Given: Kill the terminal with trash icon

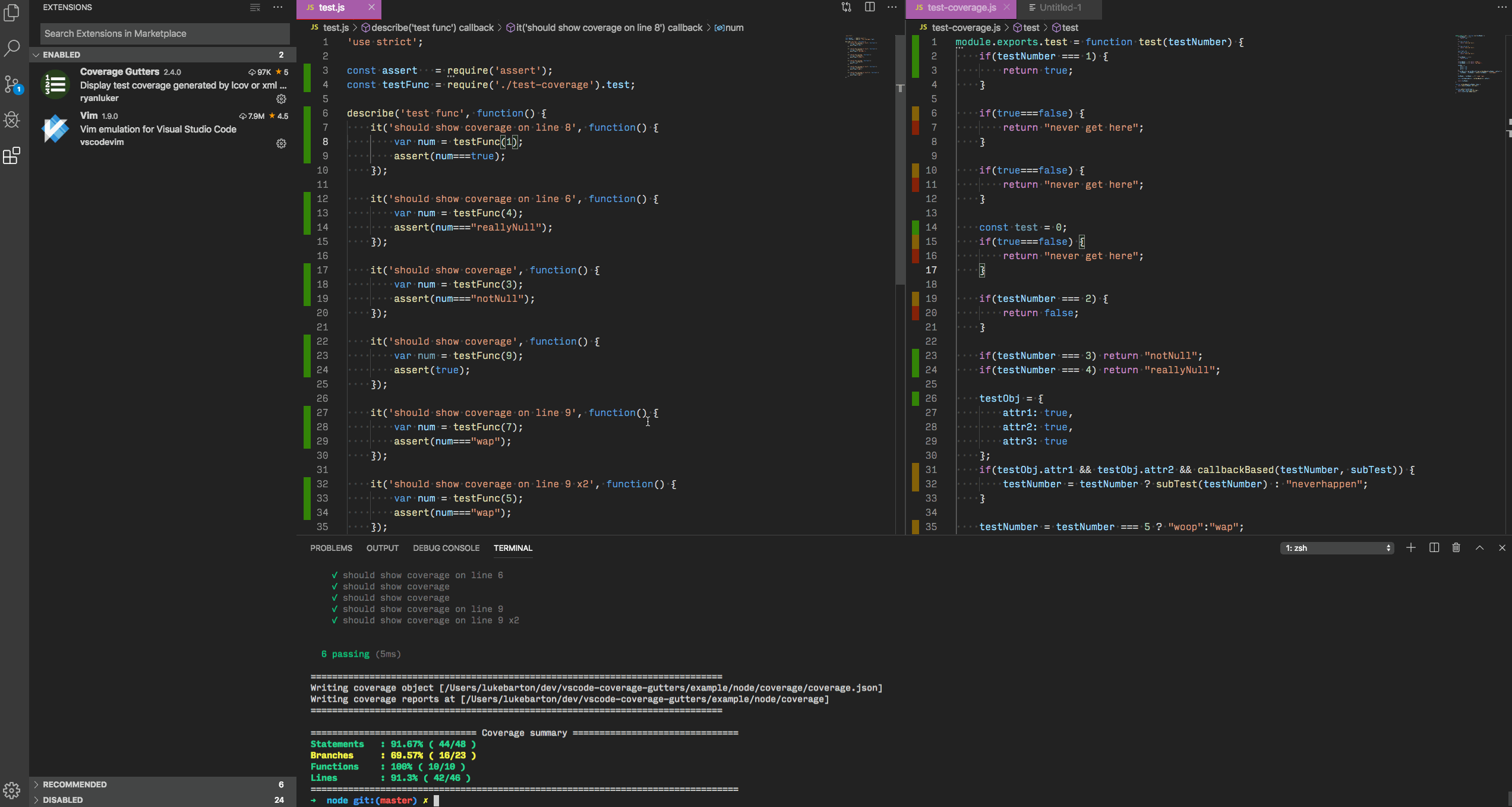Looking at the screenshot, I should pyautogui.click(x=1456, y=548).
